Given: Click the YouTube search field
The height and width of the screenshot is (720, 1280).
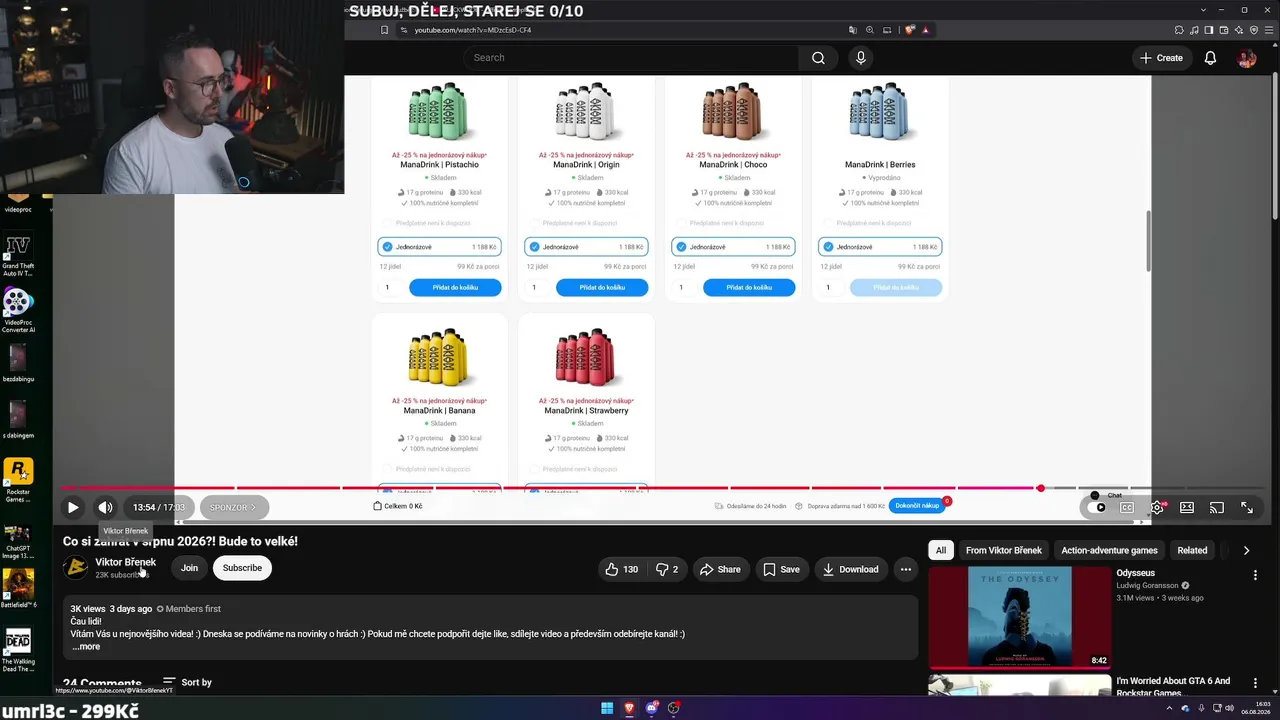Looking at the screenshot, I should coord(631,58).
